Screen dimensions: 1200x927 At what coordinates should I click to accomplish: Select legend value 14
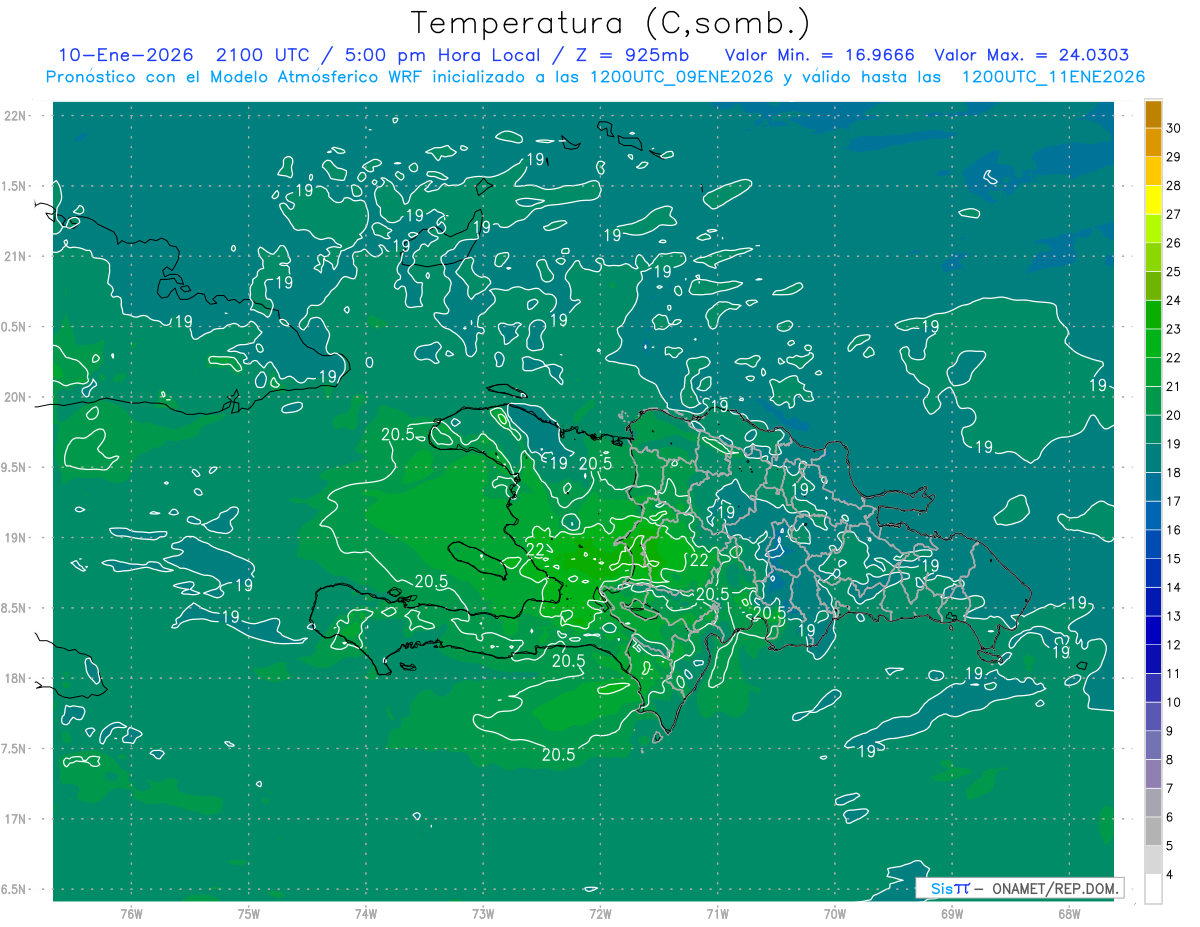coord(1173,587)
